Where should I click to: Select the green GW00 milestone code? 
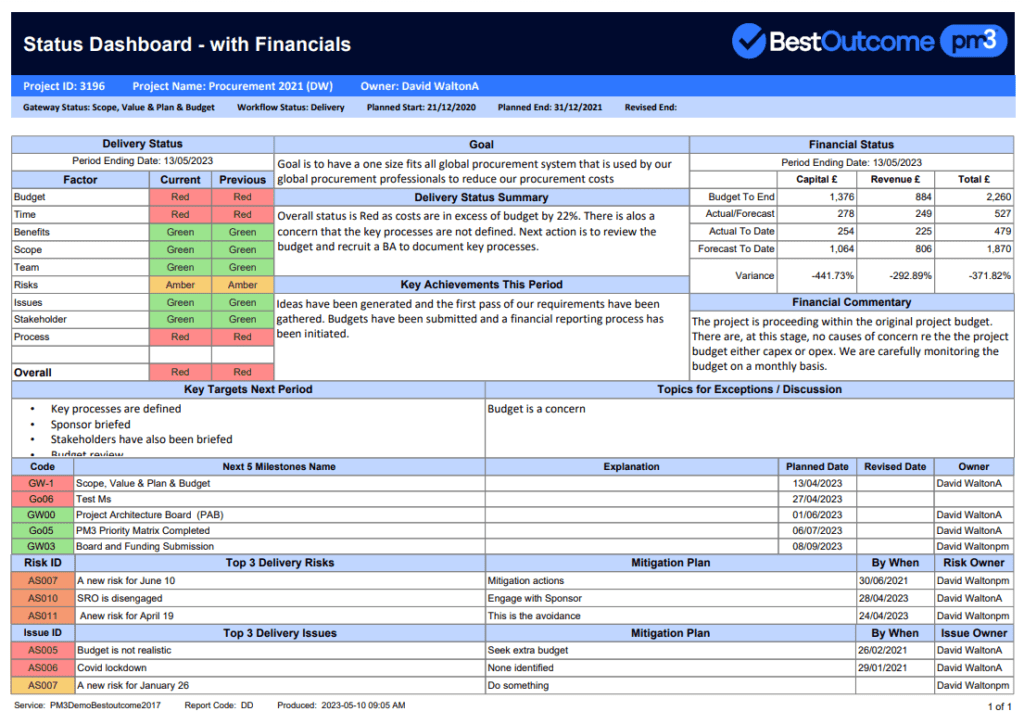coord(42,515)
